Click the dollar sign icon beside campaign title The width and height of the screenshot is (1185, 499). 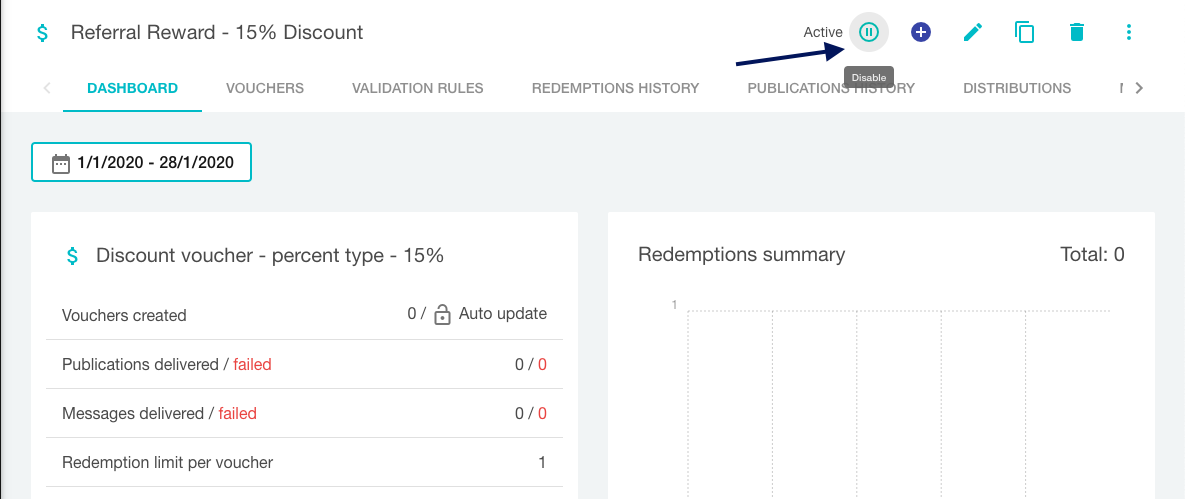click(43, 33)
